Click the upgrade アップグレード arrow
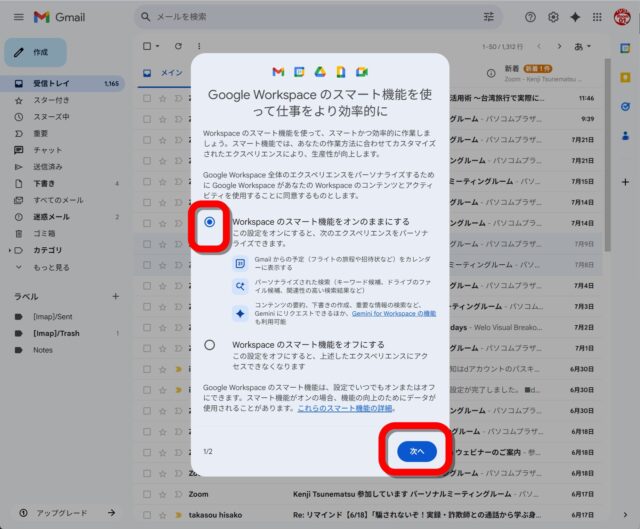 [x=111, y=513]
